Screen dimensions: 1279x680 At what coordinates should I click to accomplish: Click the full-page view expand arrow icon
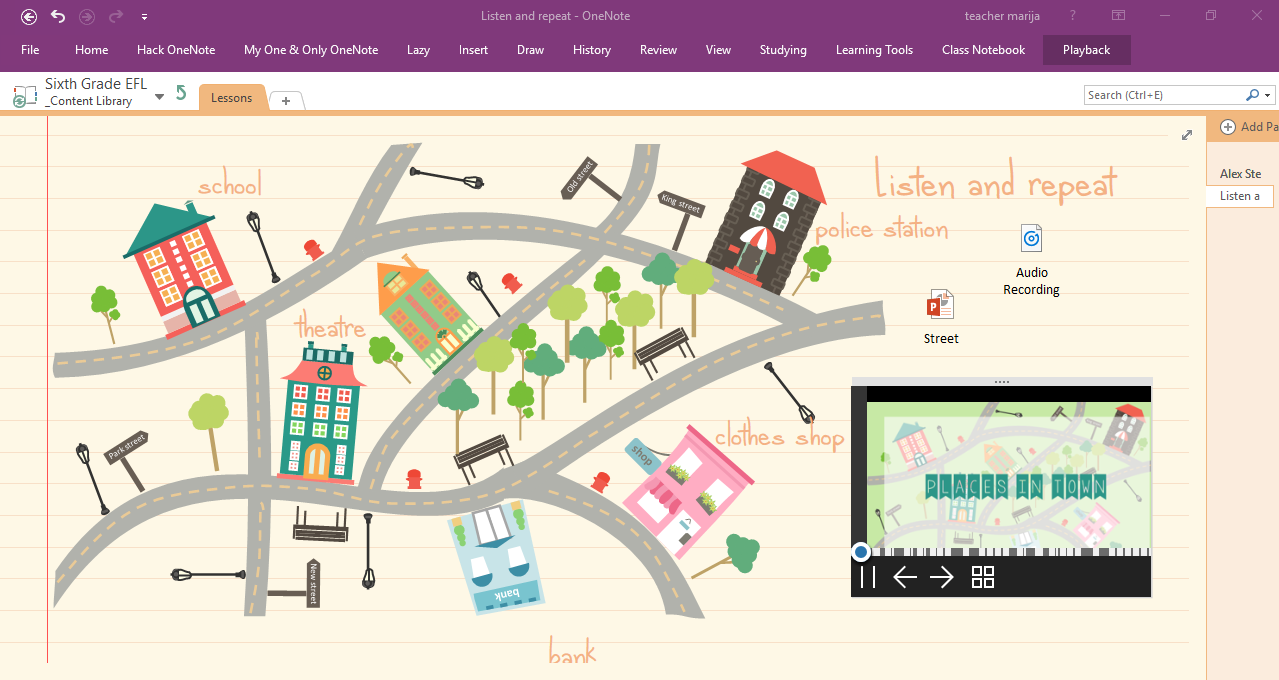[x=1187, y=135]
